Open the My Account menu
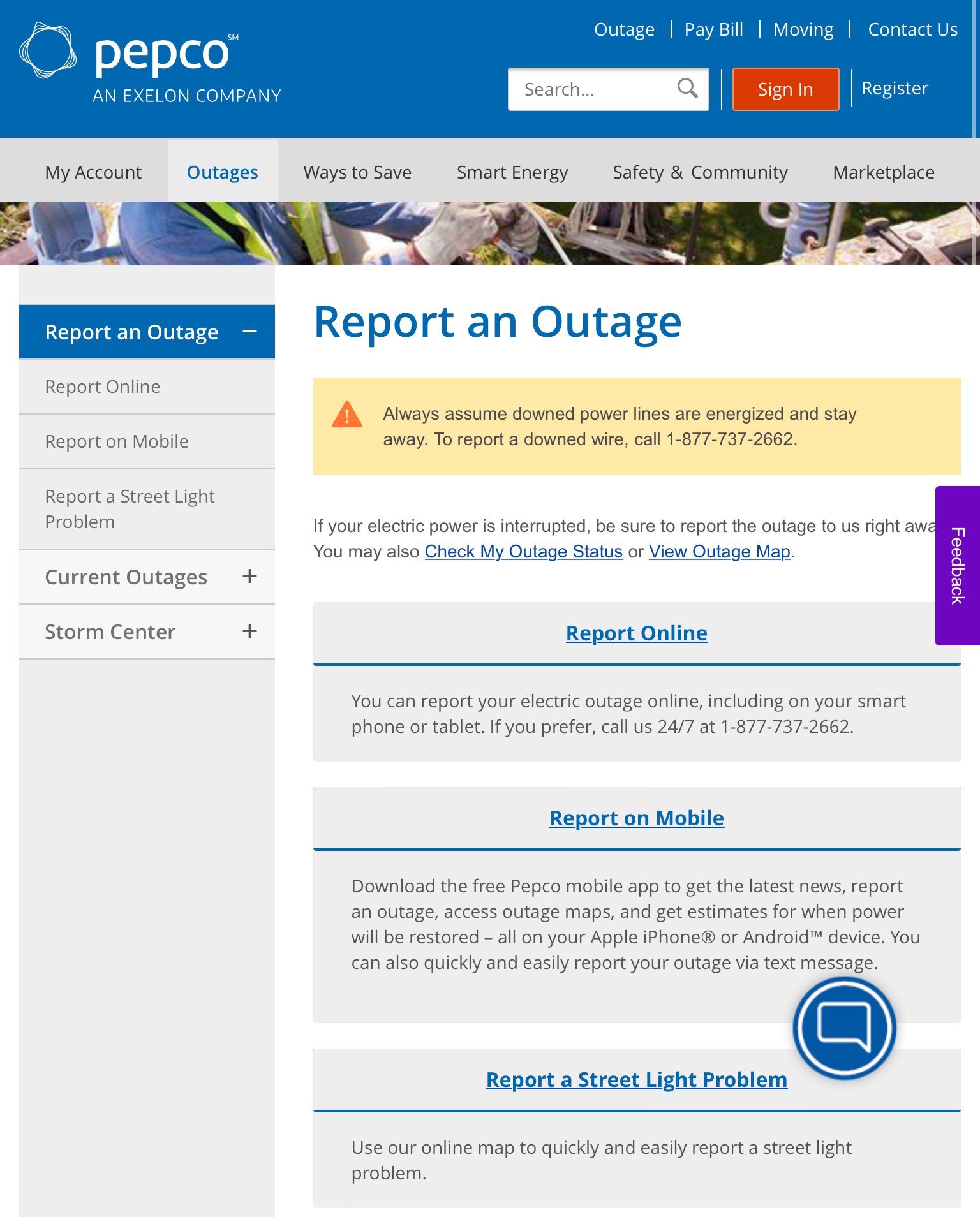 [x=93, y=172]
